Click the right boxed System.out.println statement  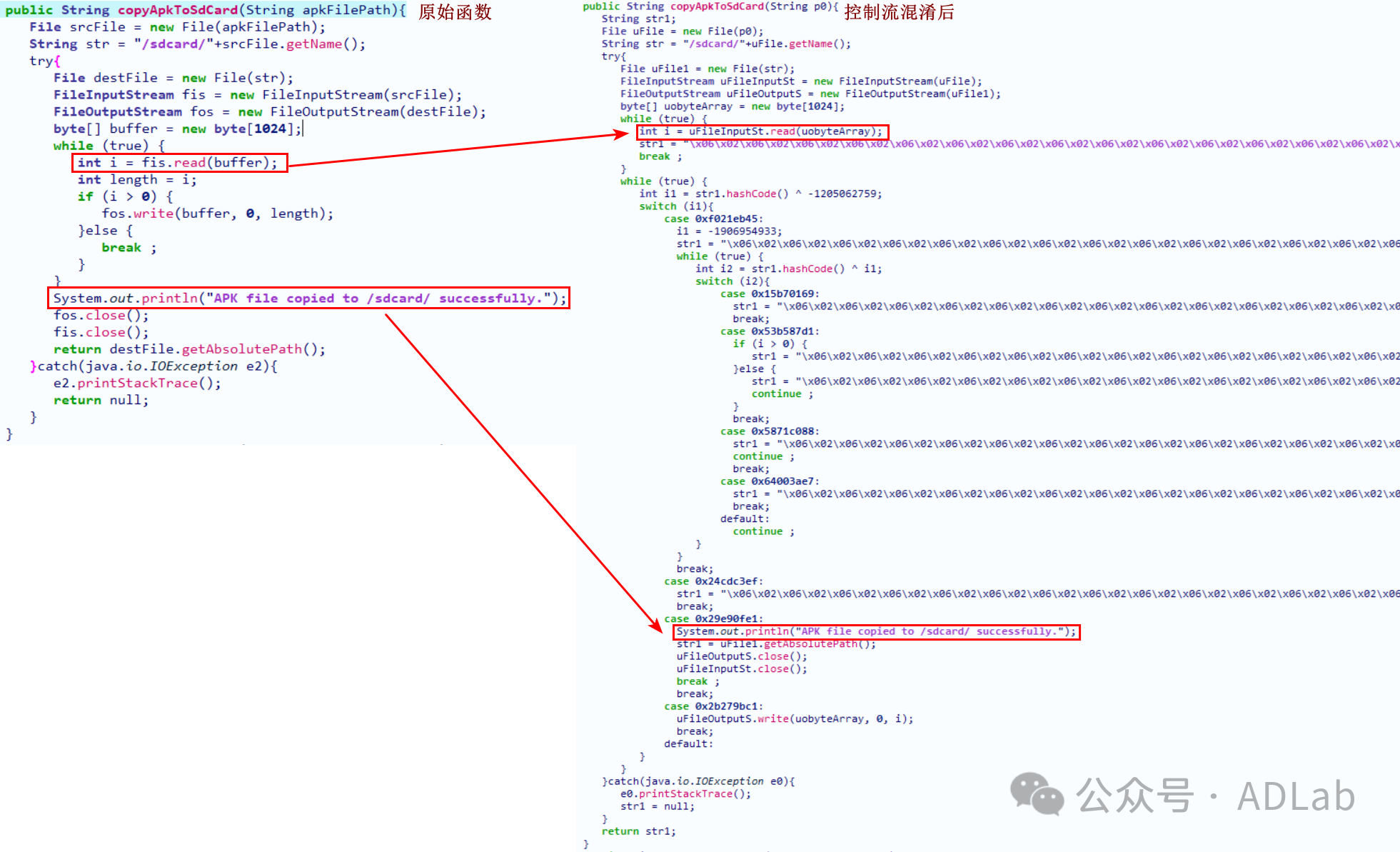click(875, 631)
